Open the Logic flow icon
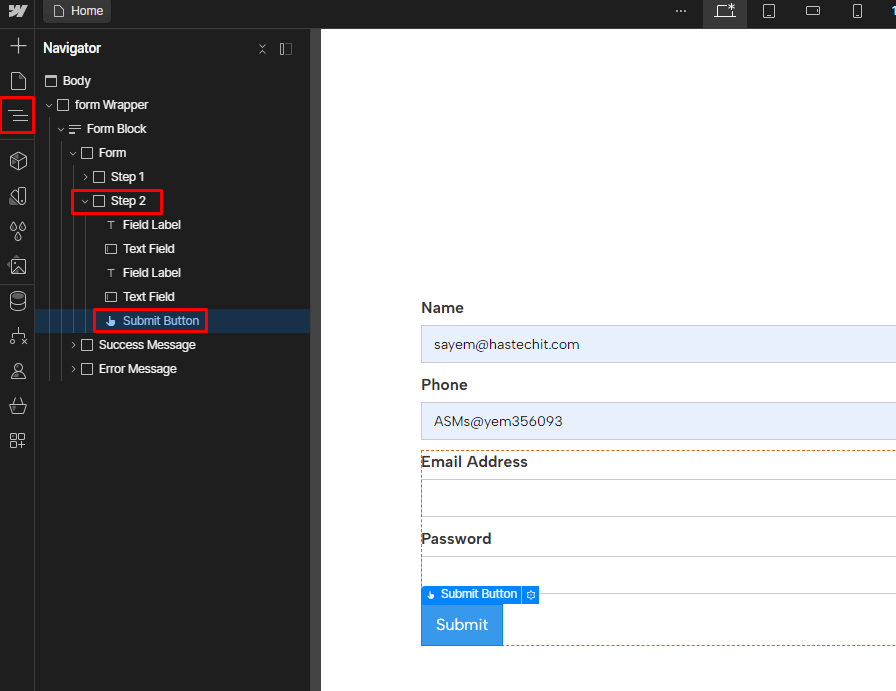896x691 pixels. [x=18, y=336]
